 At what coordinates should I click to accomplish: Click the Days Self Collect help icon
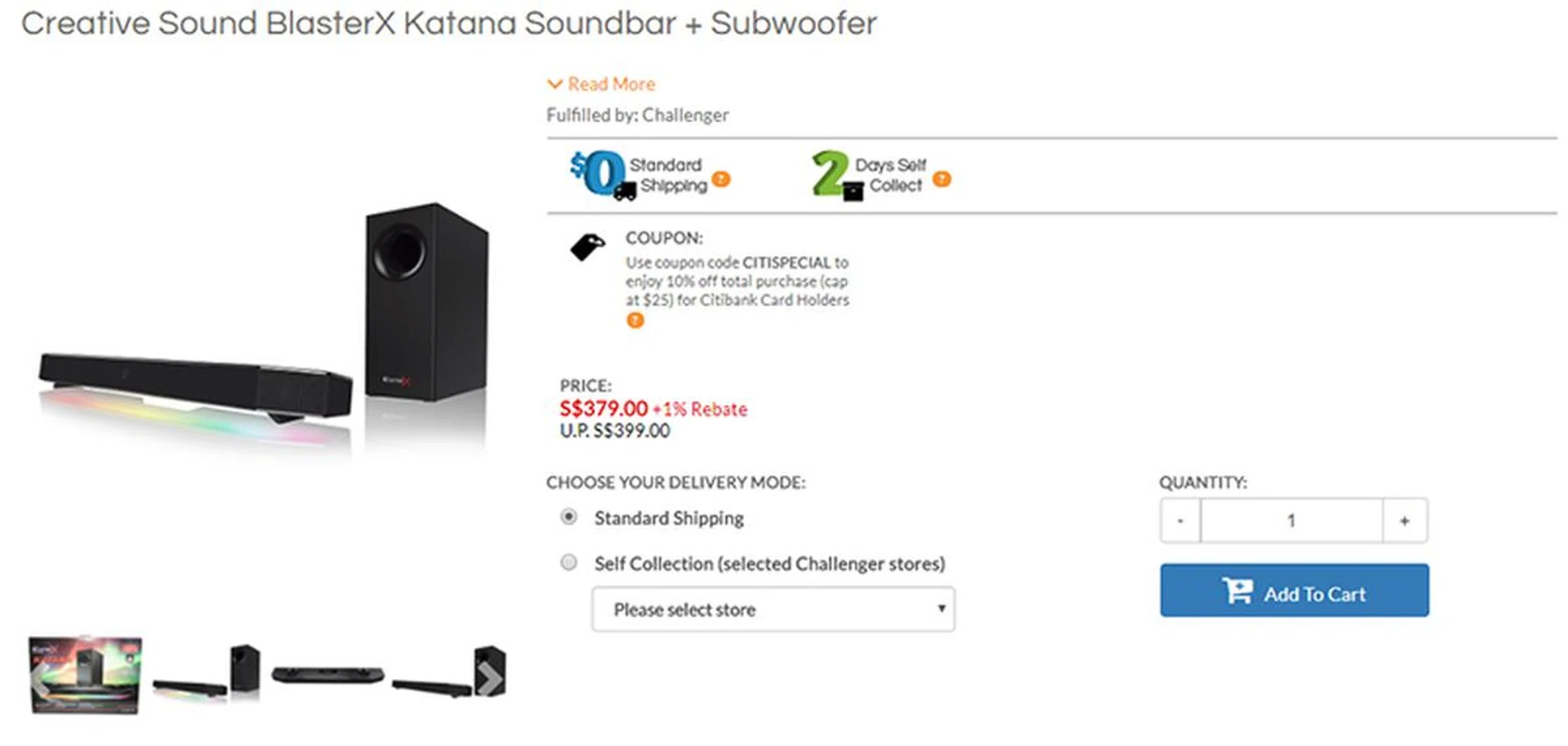(x=942, y=180)
